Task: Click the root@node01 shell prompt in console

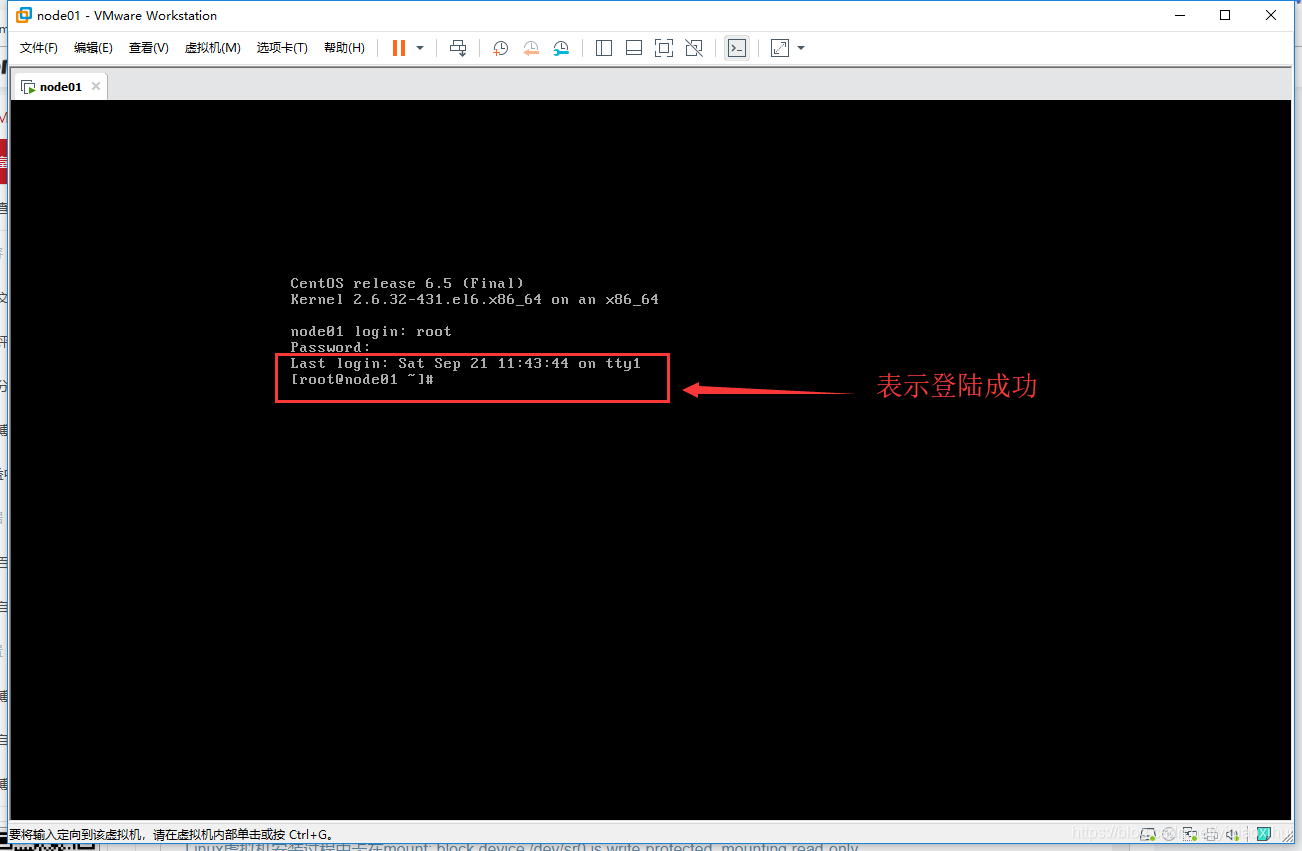Action: (x=362, y=380)
